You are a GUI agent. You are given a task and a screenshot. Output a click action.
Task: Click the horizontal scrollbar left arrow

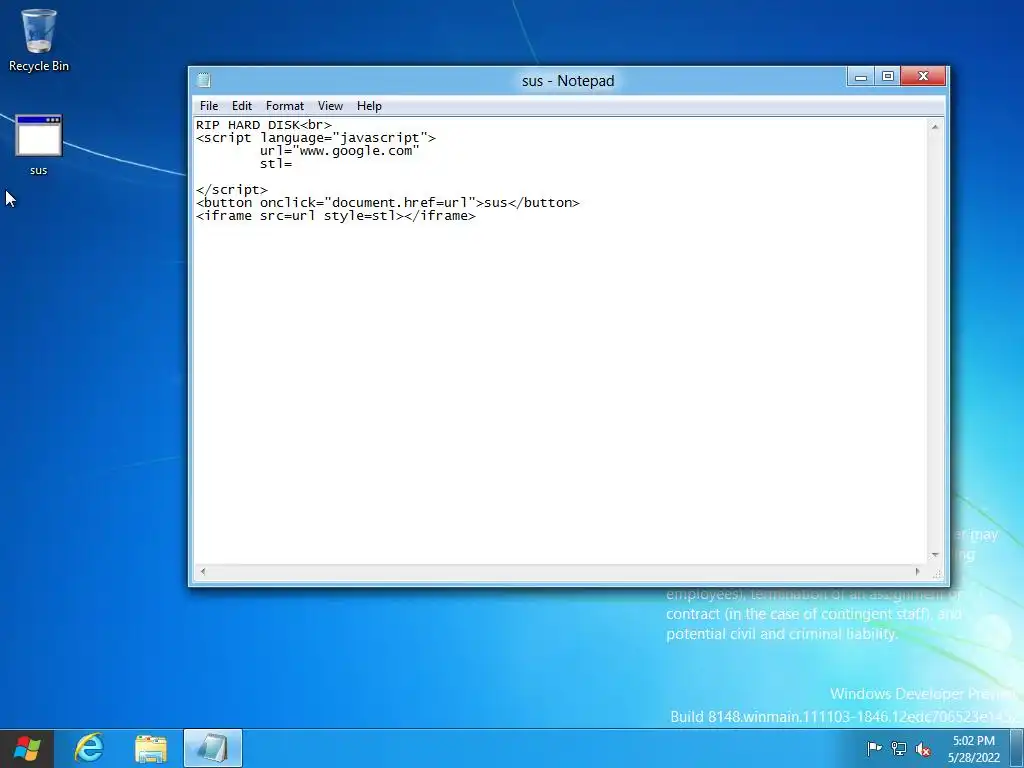click(203, 571)
